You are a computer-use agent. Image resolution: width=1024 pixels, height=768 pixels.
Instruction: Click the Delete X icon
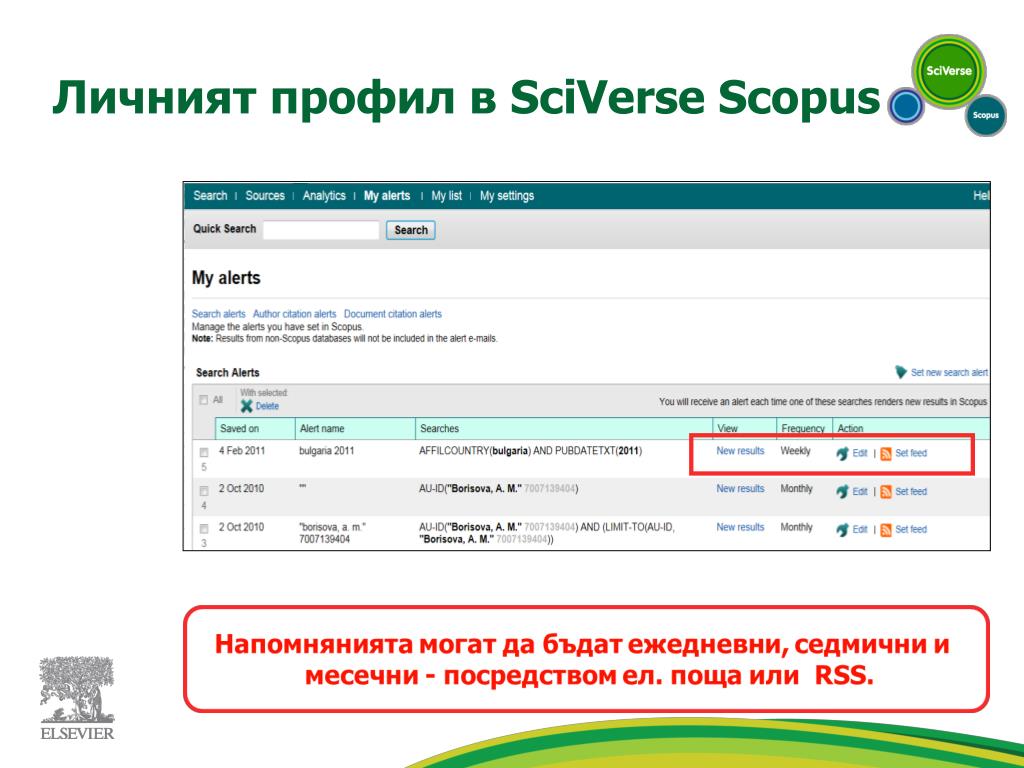pos(246,406)
